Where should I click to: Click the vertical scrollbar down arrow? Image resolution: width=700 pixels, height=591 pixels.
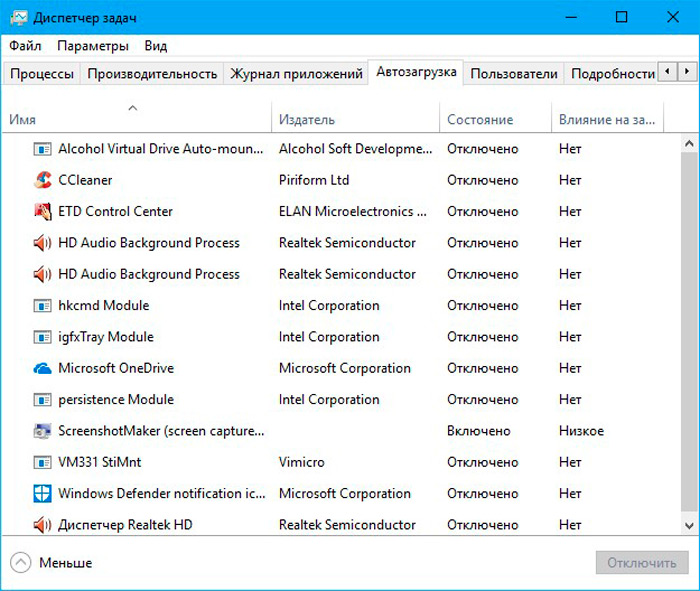point(689,525)
